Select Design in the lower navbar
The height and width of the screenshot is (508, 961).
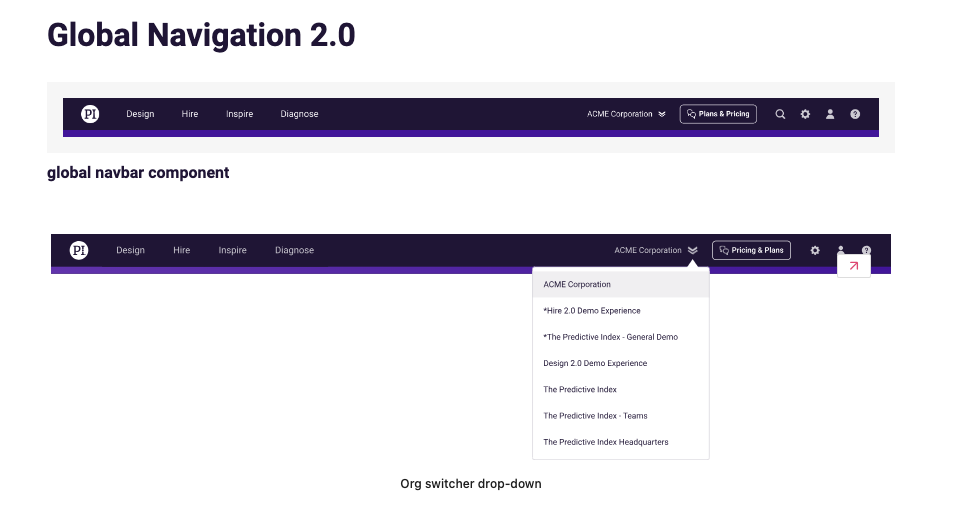point(131,250)
